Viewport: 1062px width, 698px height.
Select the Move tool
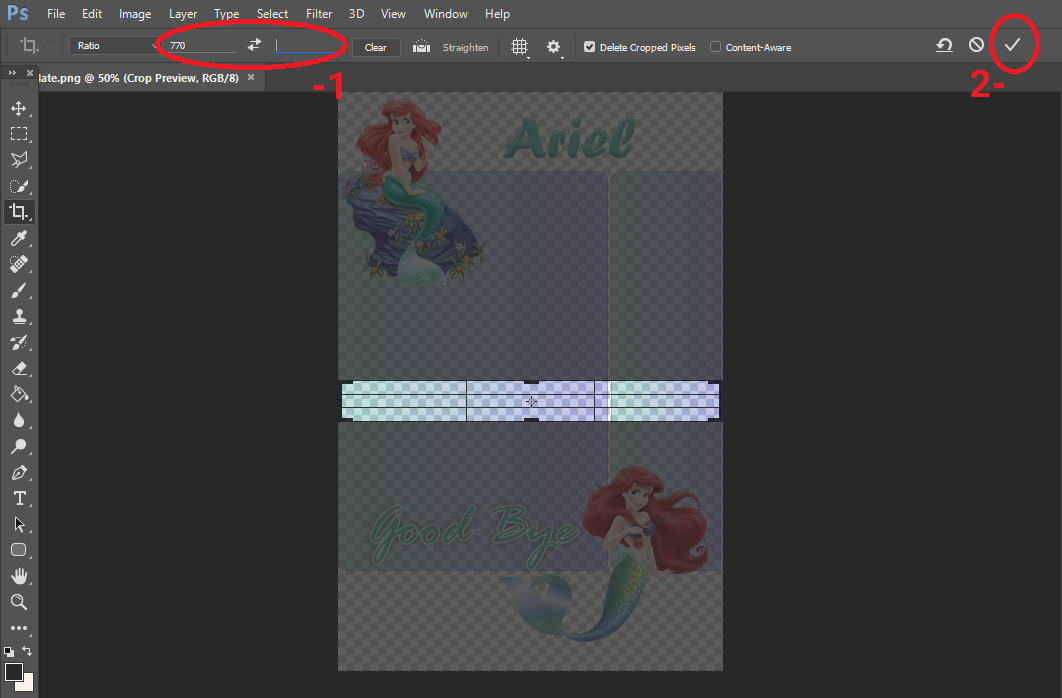(19, 108)
